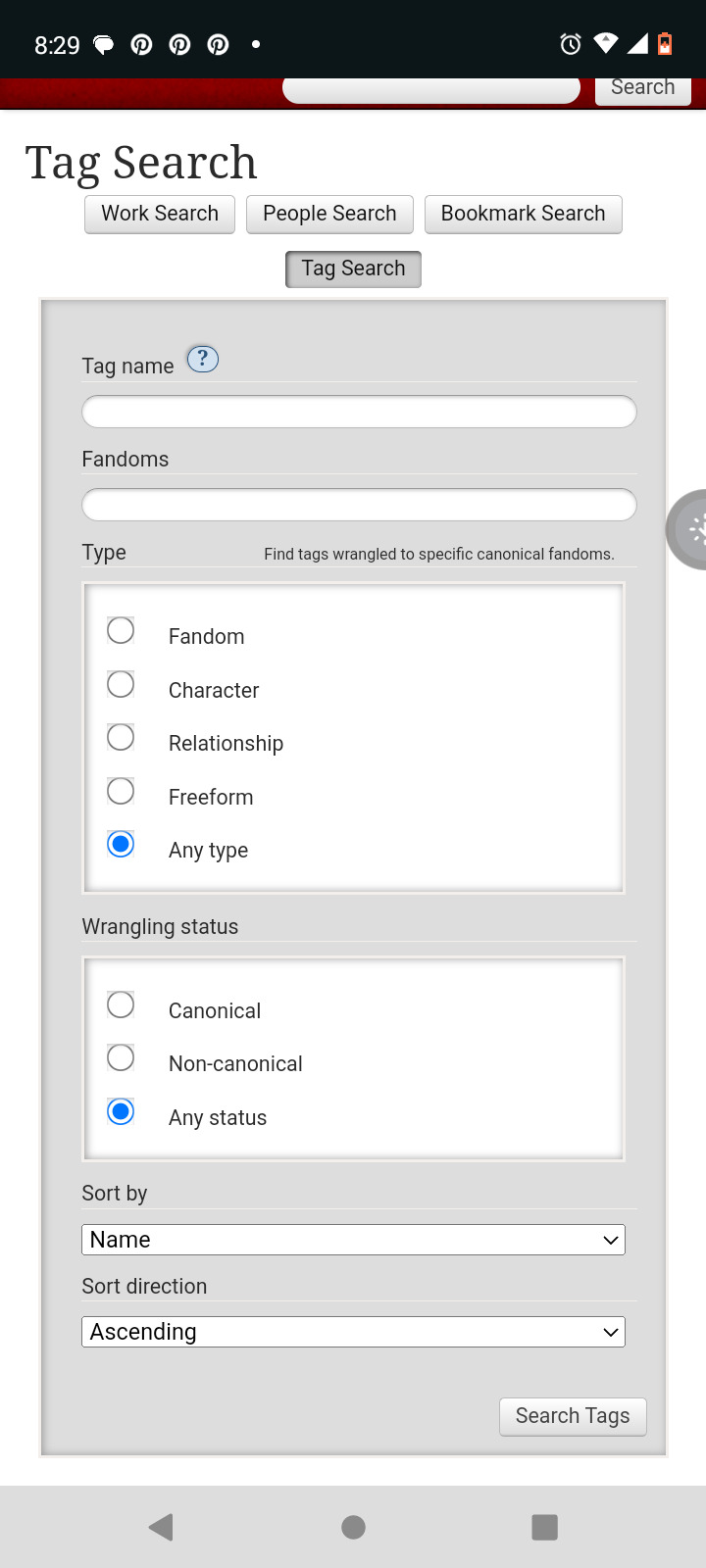
Task: Select the Character type radio button
Action: [121, 684]
